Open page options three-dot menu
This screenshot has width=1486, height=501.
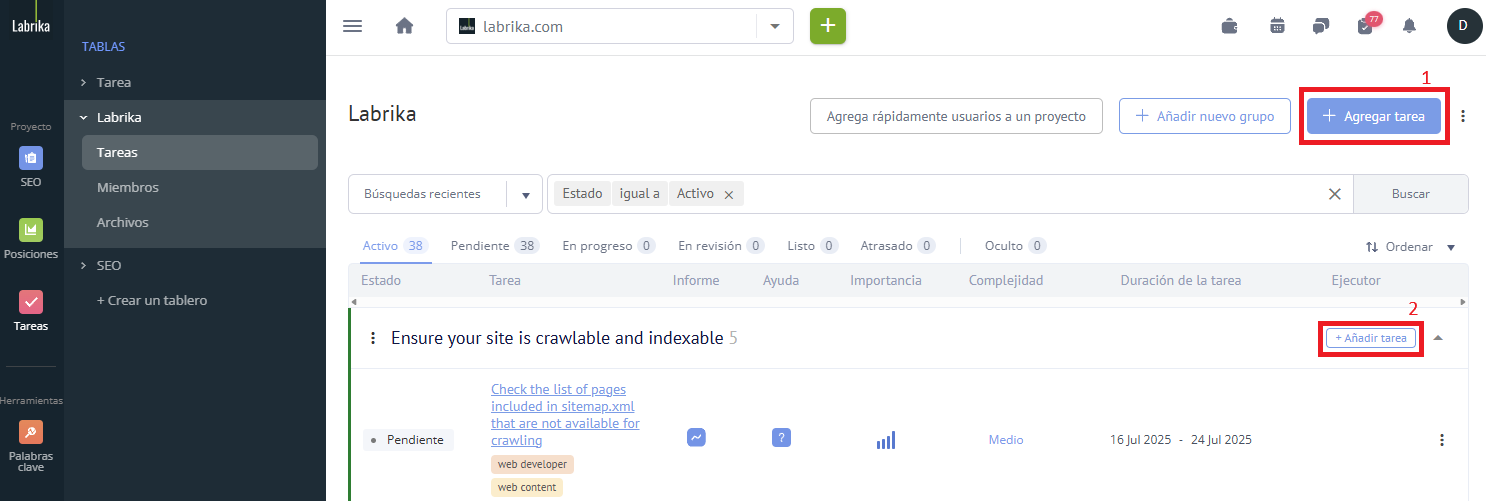pyautogui.click(x=1463, y=116)
